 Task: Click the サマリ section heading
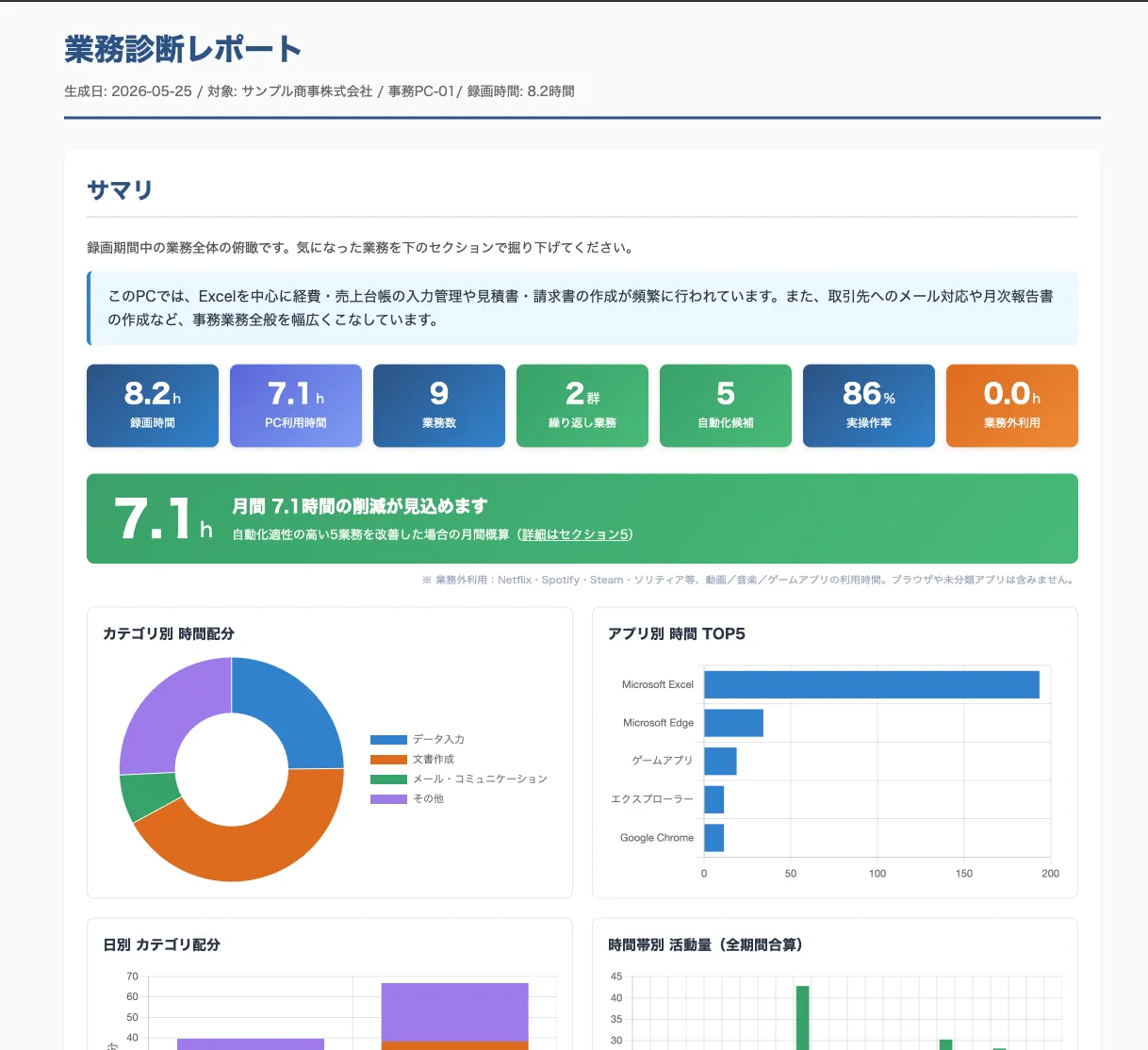(120, 190)
